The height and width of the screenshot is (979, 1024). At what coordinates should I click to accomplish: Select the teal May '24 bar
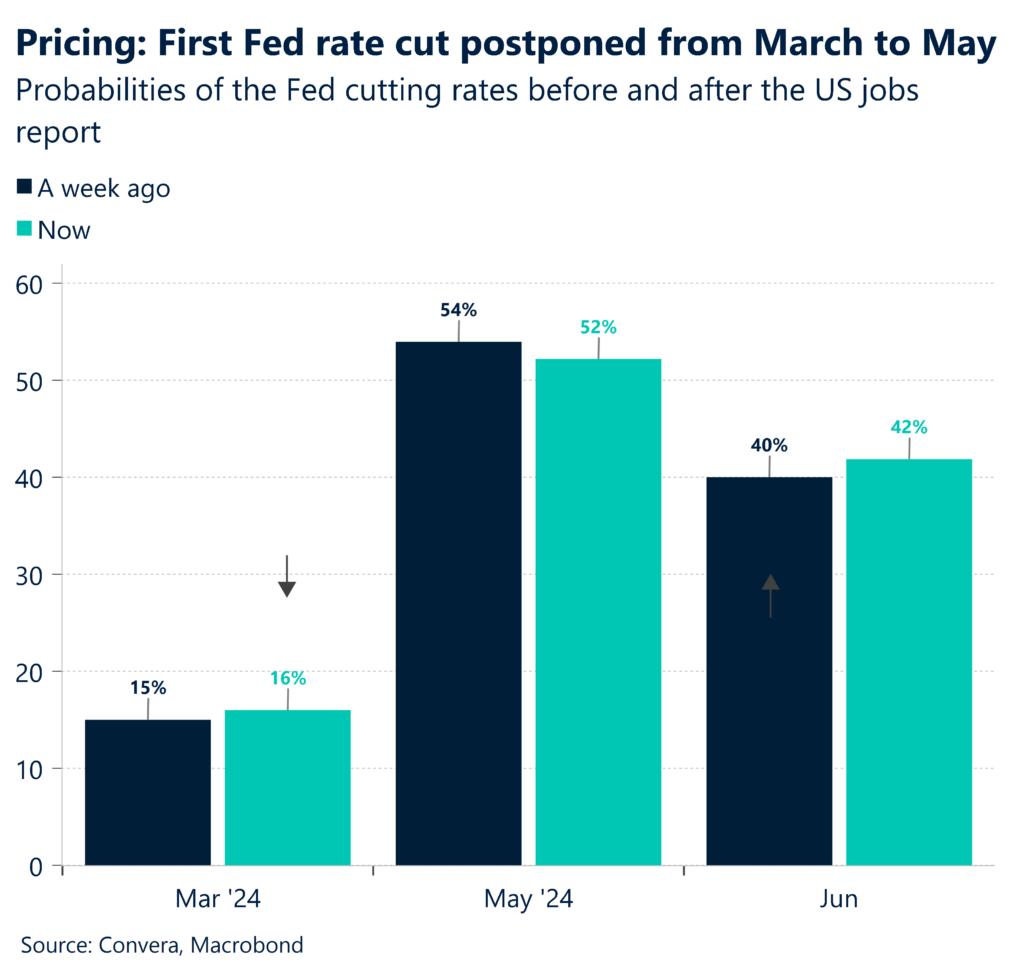click(598, 611)
